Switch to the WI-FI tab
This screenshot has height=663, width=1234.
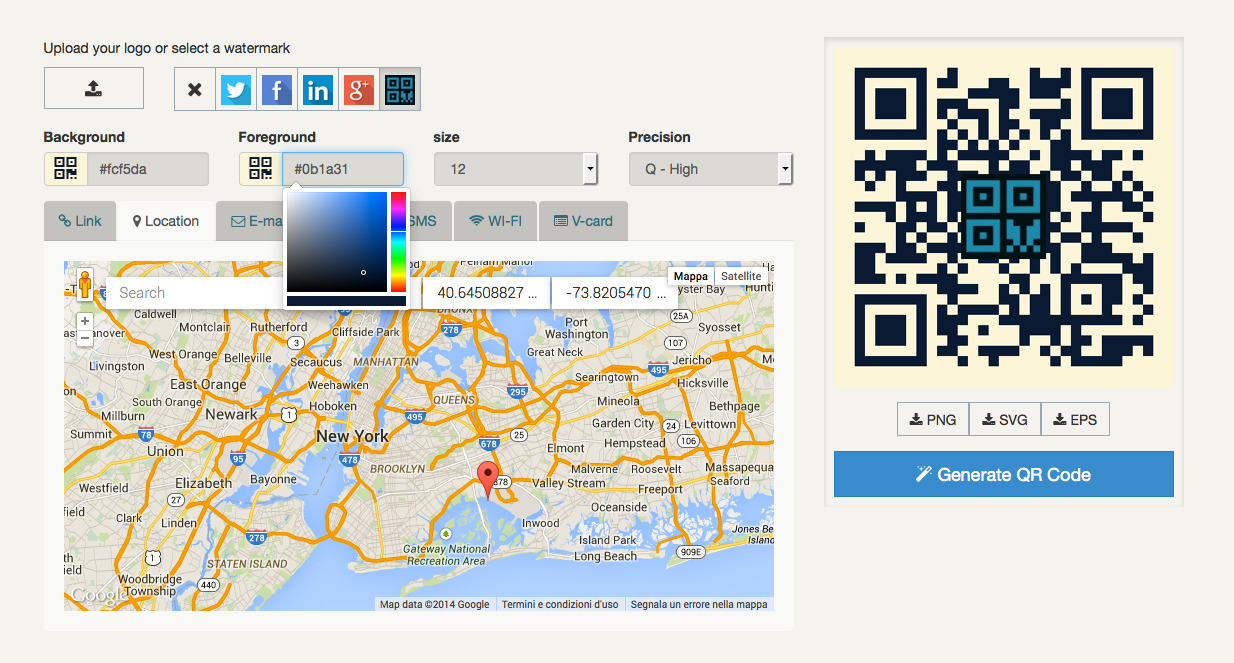coord(495,220)
